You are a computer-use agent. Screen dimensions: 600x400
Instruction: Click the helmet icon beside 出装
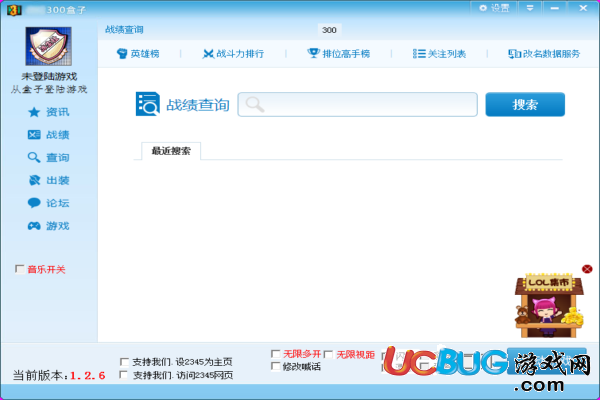[x=34, y=180]
